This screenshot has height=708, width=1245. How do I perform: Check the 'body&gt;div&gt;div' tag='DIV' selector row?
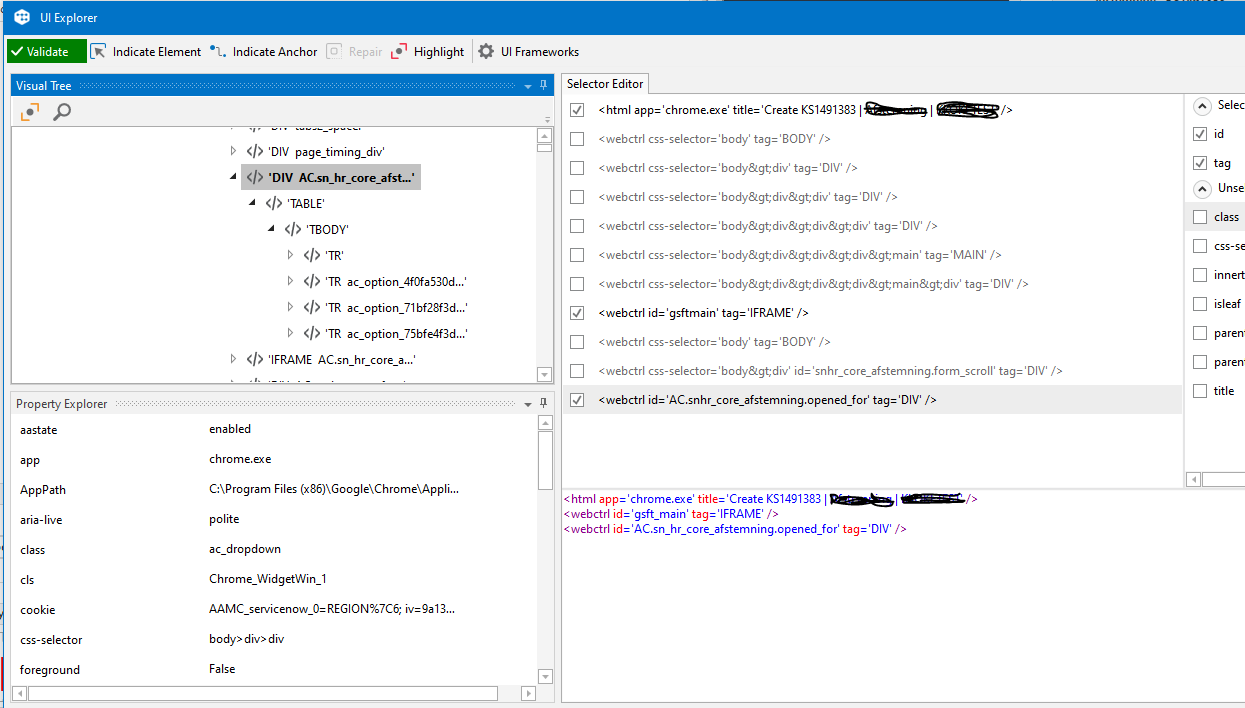577,197
